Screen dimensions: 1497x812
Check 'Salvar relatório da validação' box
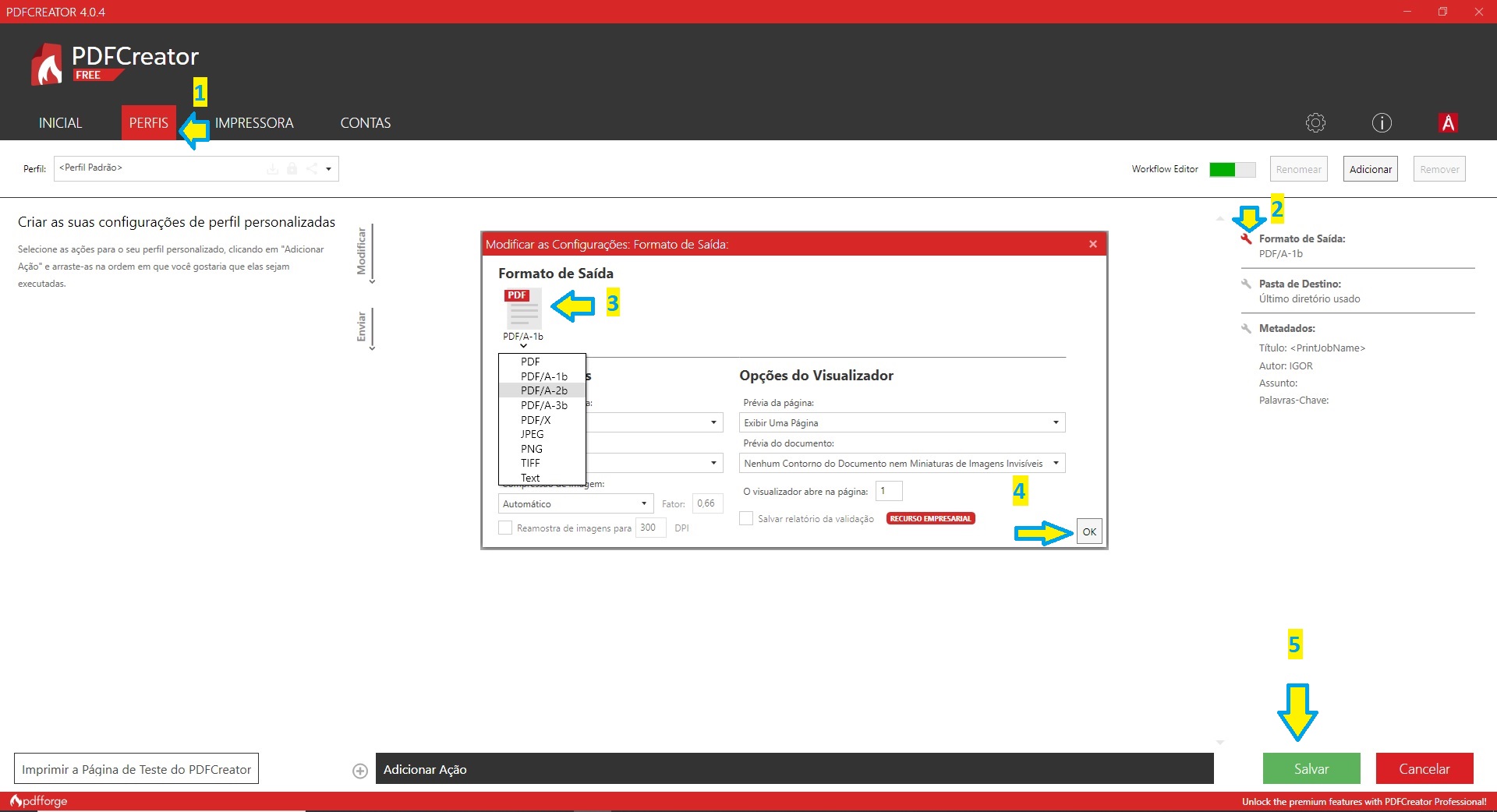click(x=746, y=519)
